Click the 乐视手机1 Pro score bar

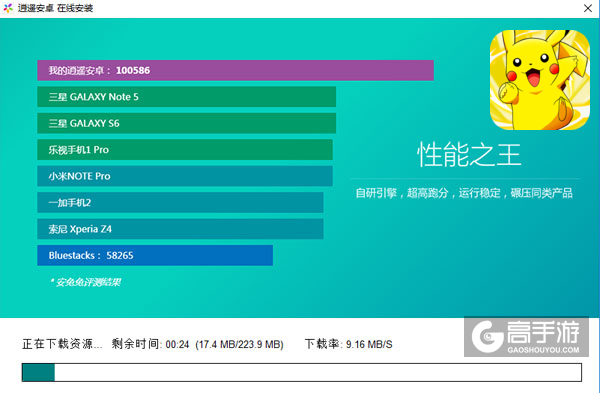click(185, 150)
